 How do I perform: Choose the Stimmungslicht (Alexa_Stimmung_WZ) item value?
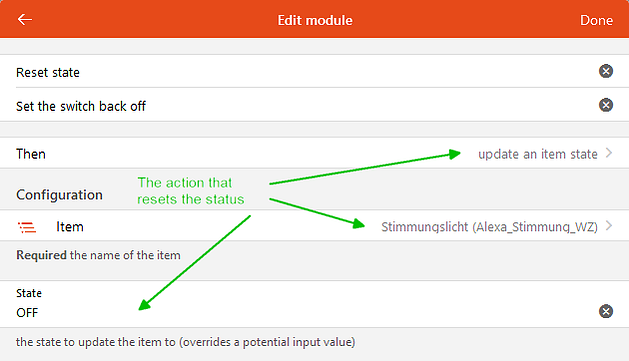(489, 227)
